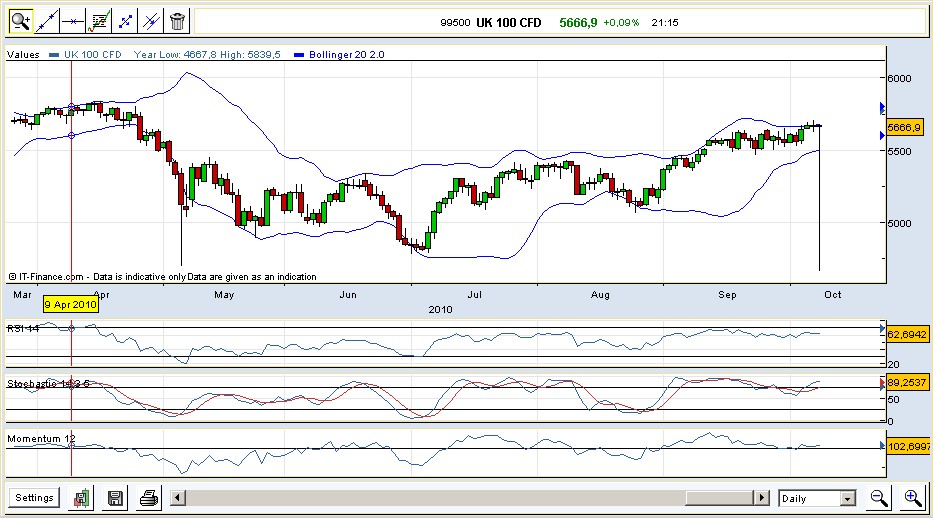This screenshot has height=518, width=933.
Task: Click the 2010 year axis label
Action: pos(440,309)
